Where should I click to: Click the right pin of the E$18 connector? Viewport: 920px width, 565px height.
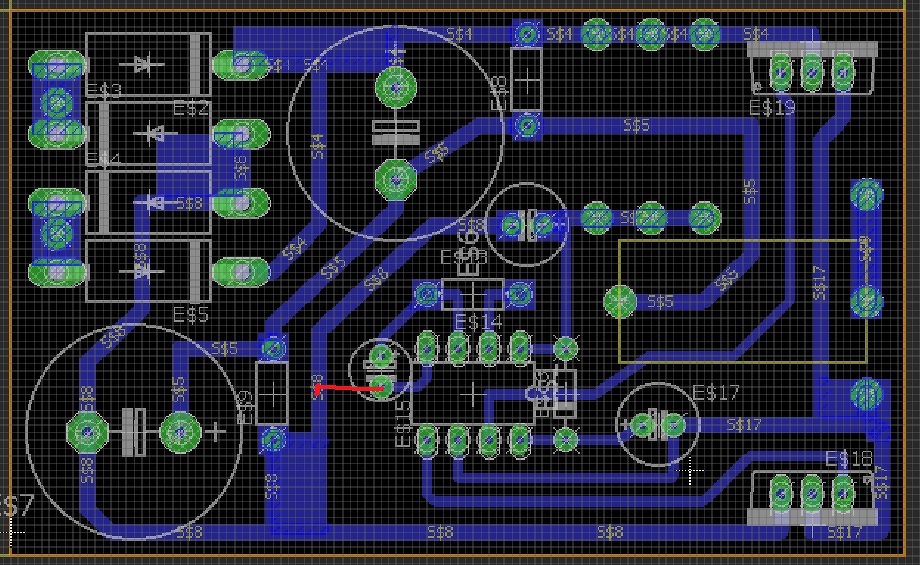[843, 494]
